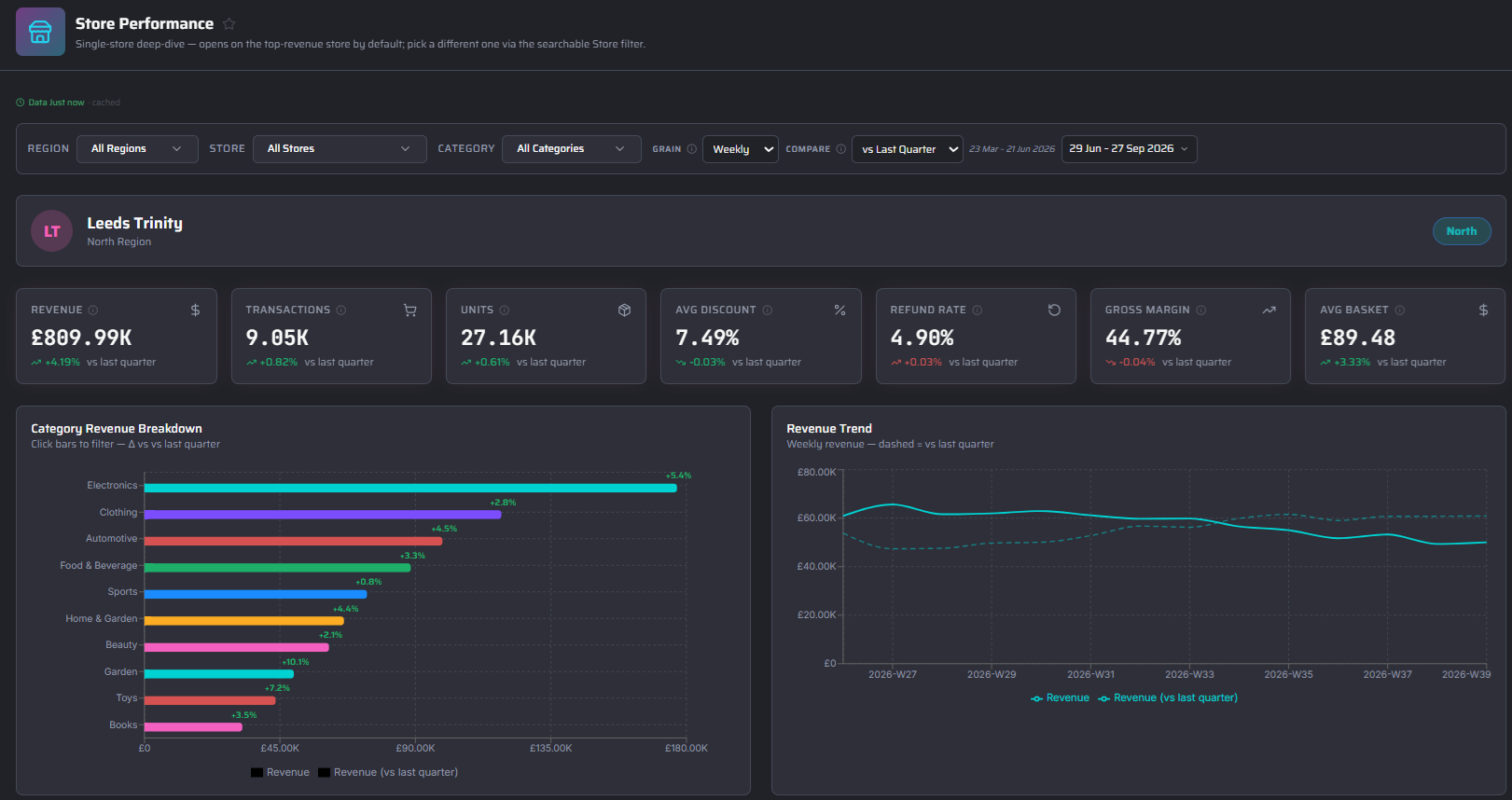Filter by the Clothing bar

(x=323, y=515)
